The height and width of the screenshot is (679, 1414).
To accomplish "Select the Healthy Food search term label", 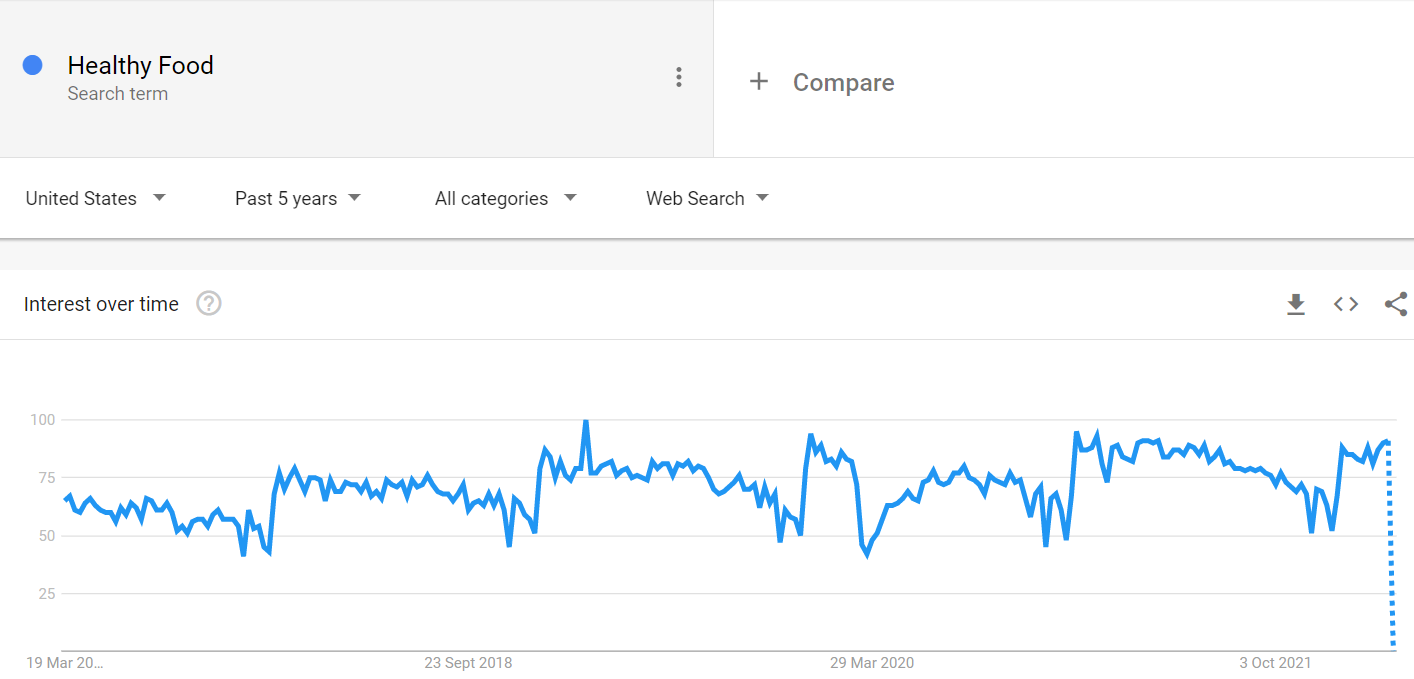I will pyautogui.click(x=140, y=65).
